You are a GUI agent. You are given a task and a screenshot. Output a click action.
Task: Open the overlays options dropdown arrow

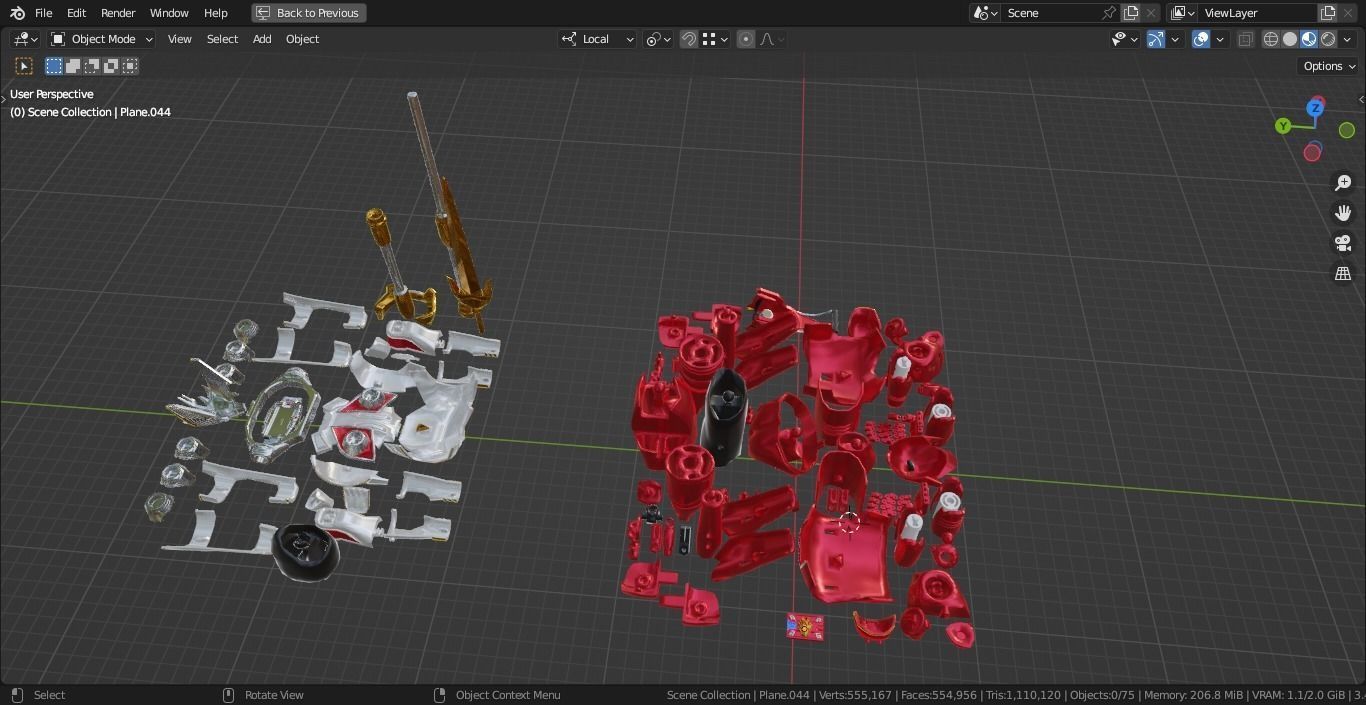click(x=1220, y=39)
